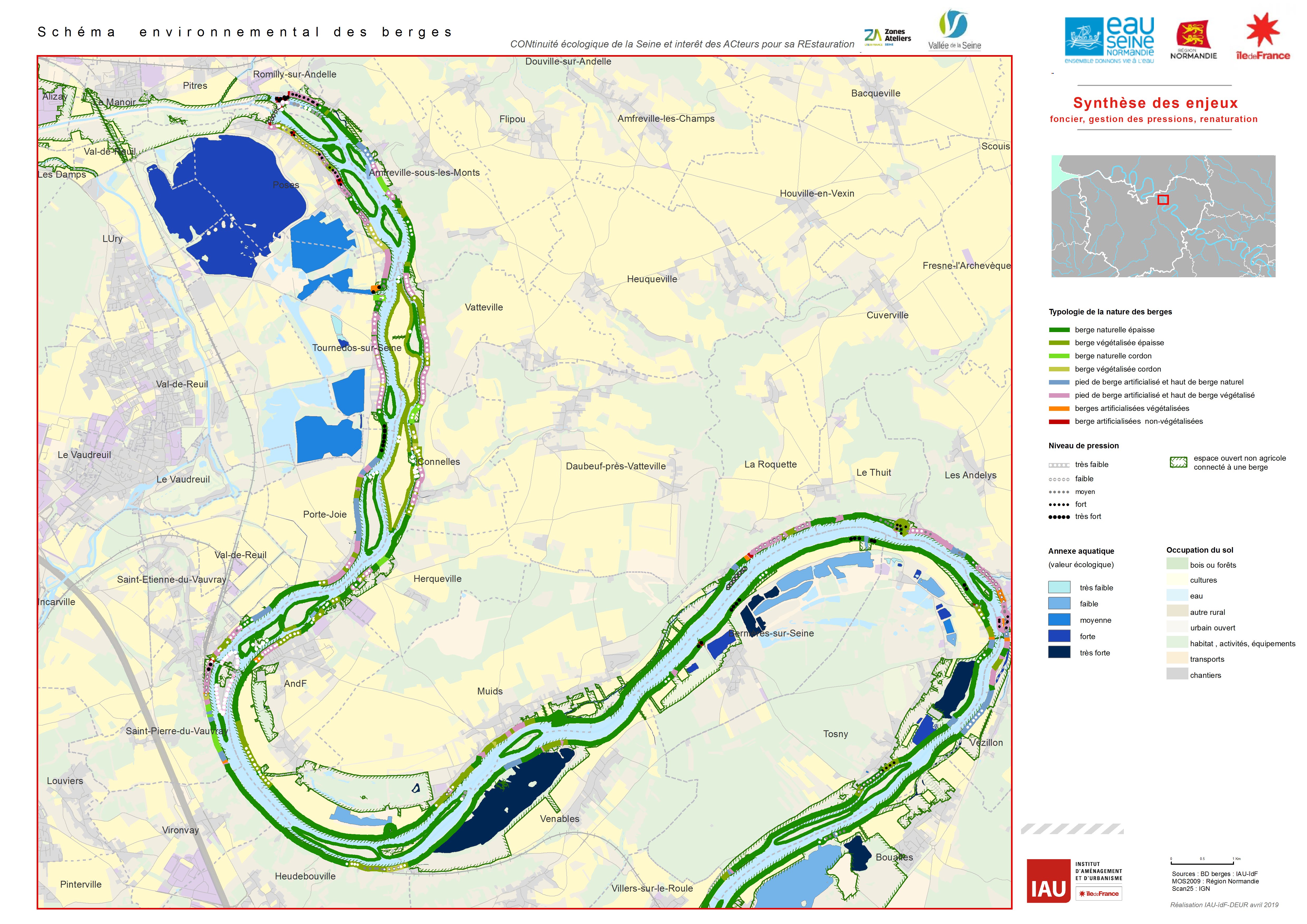Click the Vallée de la Seine logo

pyautogui.click(x=954, y=30)
